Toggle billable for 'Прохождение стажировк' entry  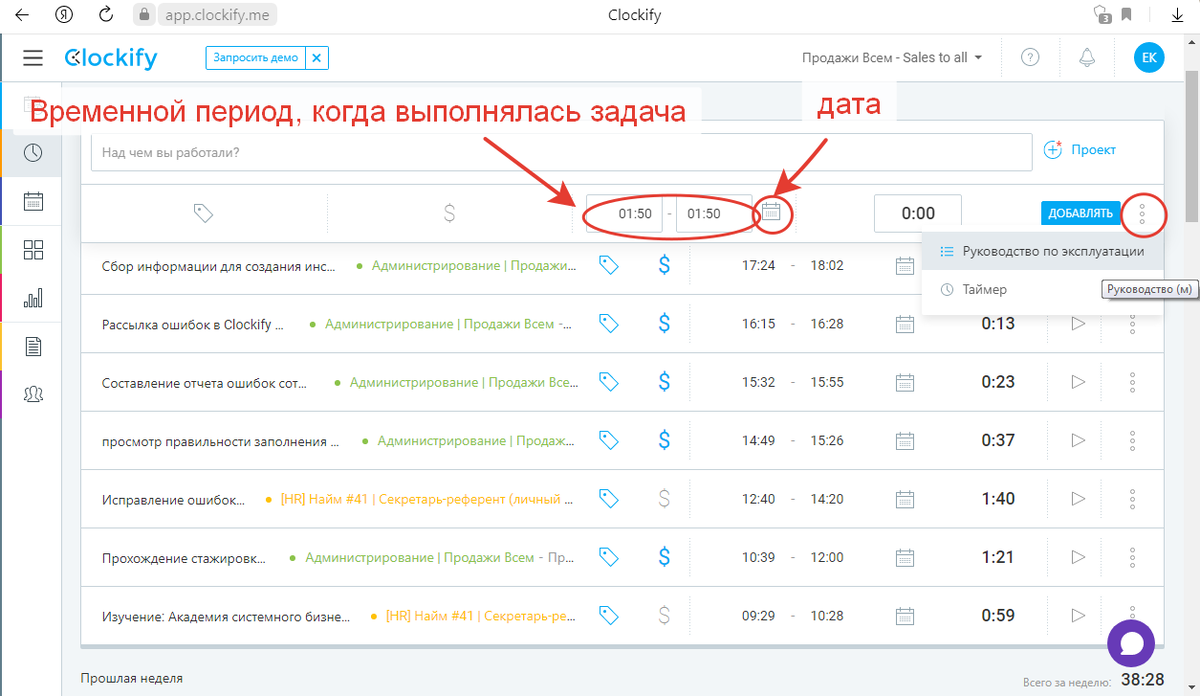coord(664,556)
